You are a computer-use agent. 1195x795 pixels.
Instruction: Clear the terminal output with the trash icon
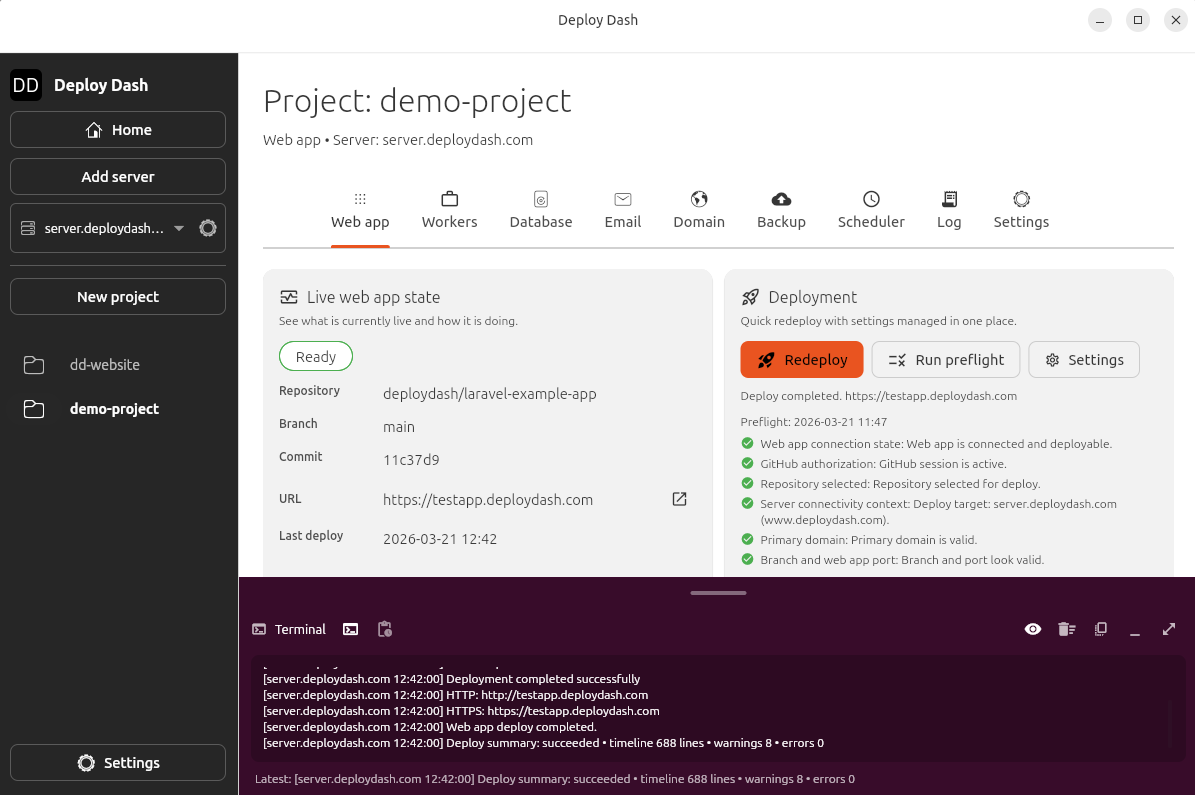[x=1066, y=629]
